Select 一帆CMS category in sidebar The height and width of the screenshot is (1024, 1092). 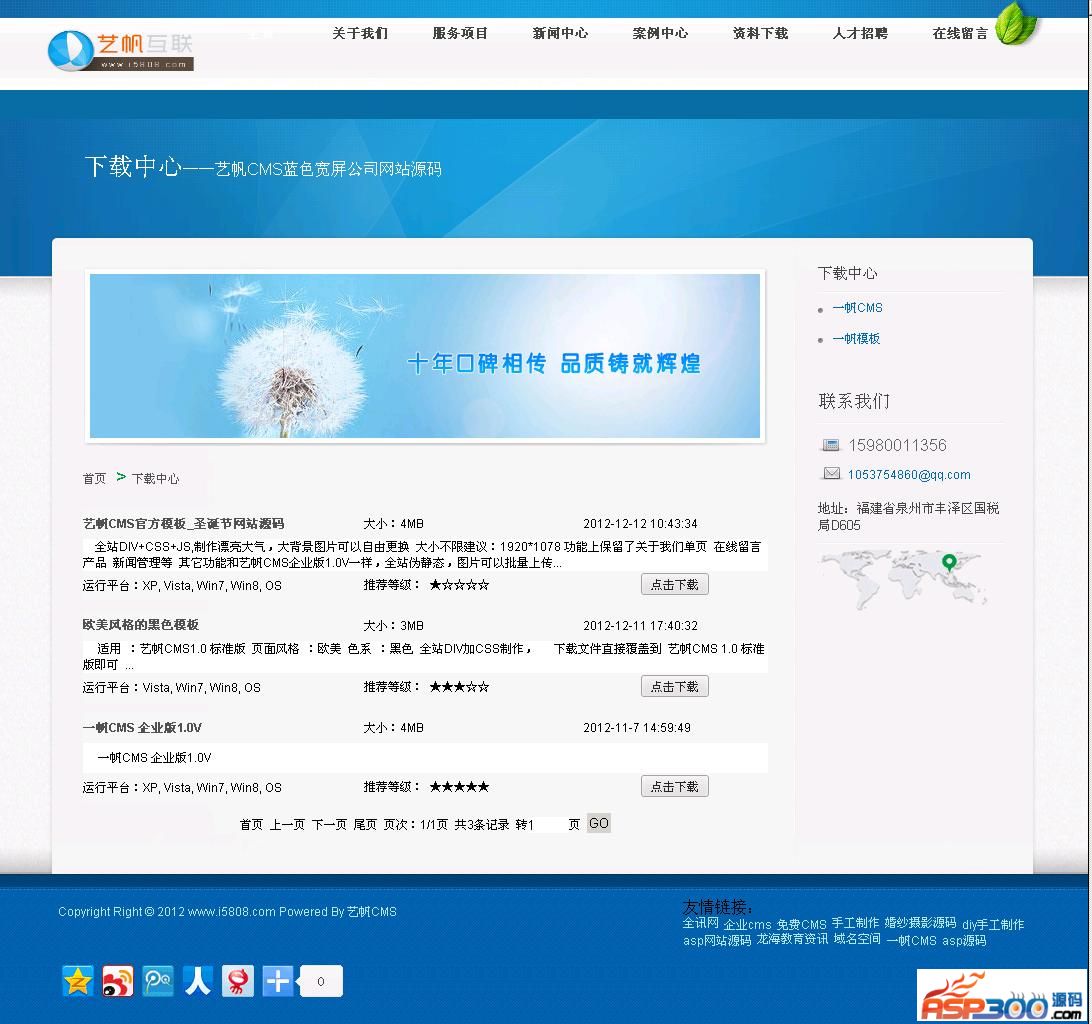tap(857, 308)
